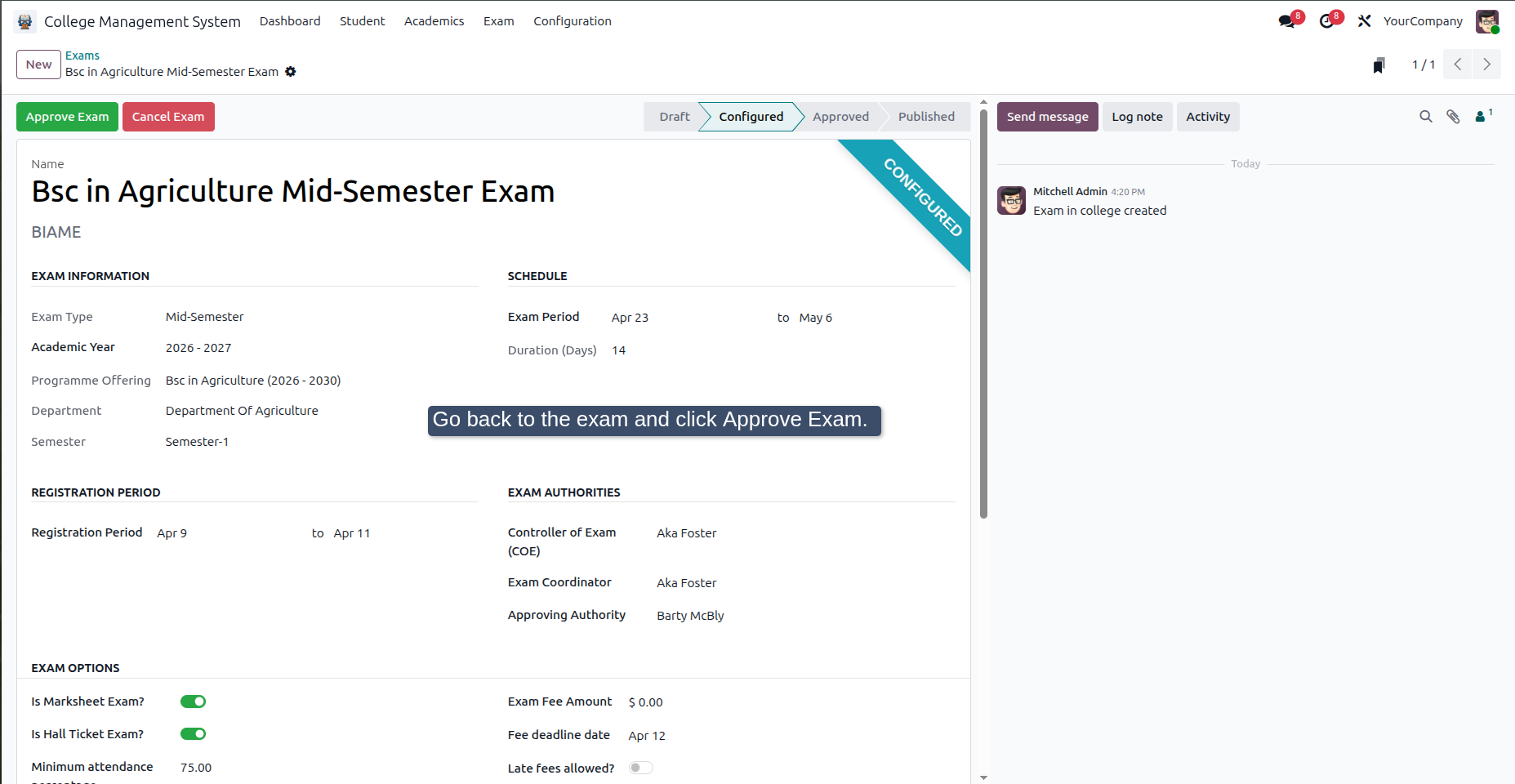Image resolution: width=1515 pixels, height=784 pixels.
Task: Select the Approved status stage
Action: tap(840, 117)
